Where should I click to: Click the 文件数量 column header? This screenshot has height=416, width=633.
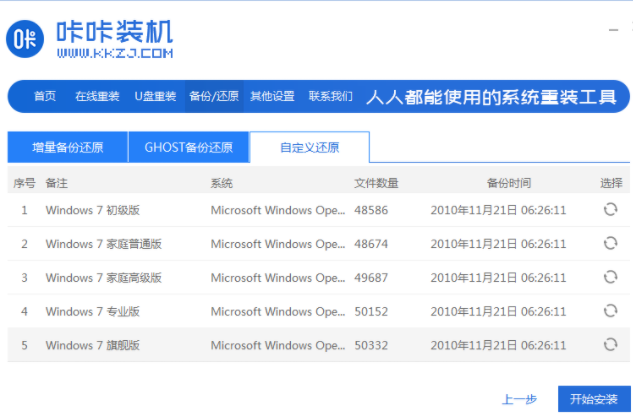coord(376,183)
